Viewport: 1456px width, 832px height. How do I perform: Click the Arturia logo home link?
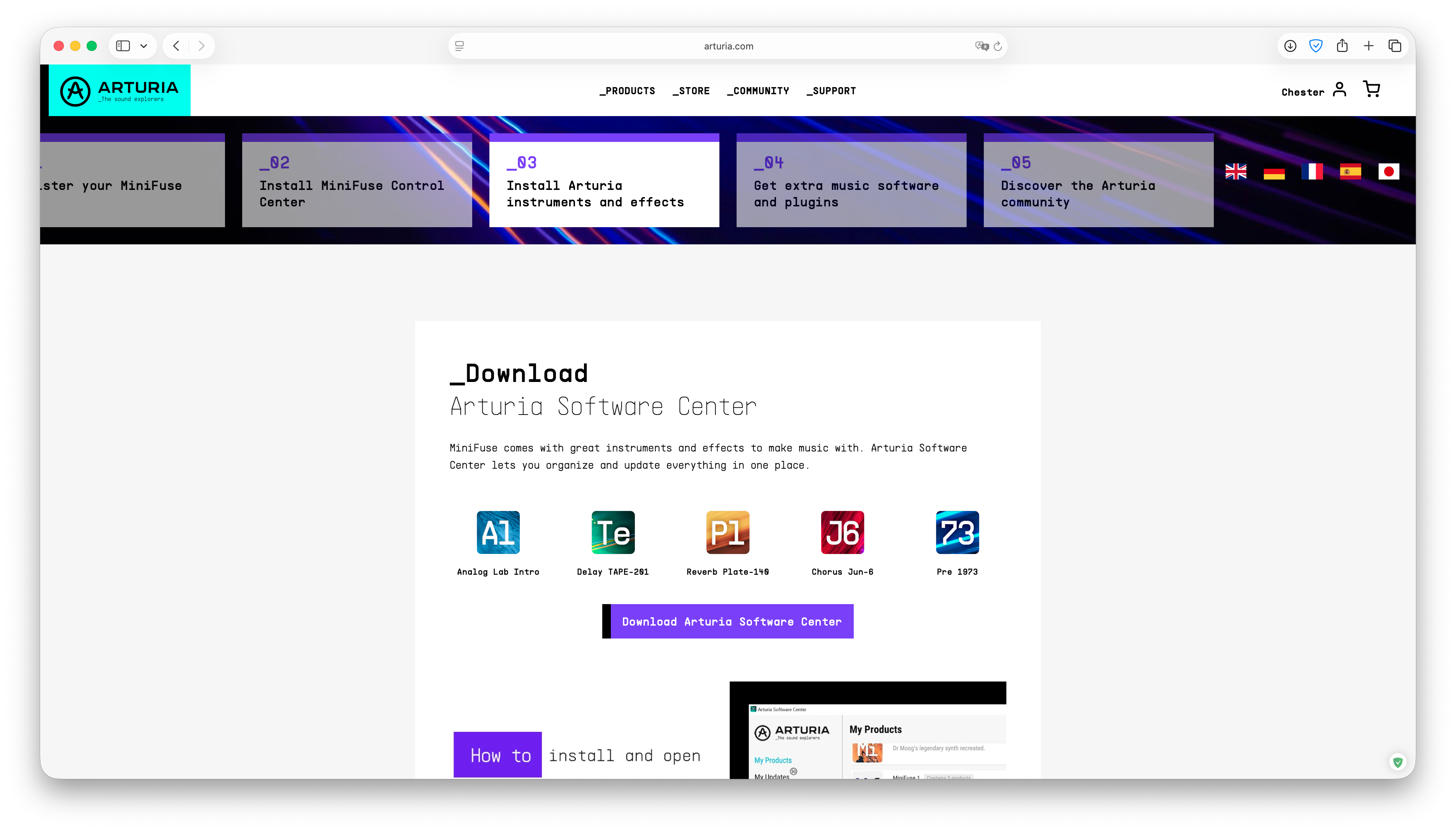pos(119,90)
